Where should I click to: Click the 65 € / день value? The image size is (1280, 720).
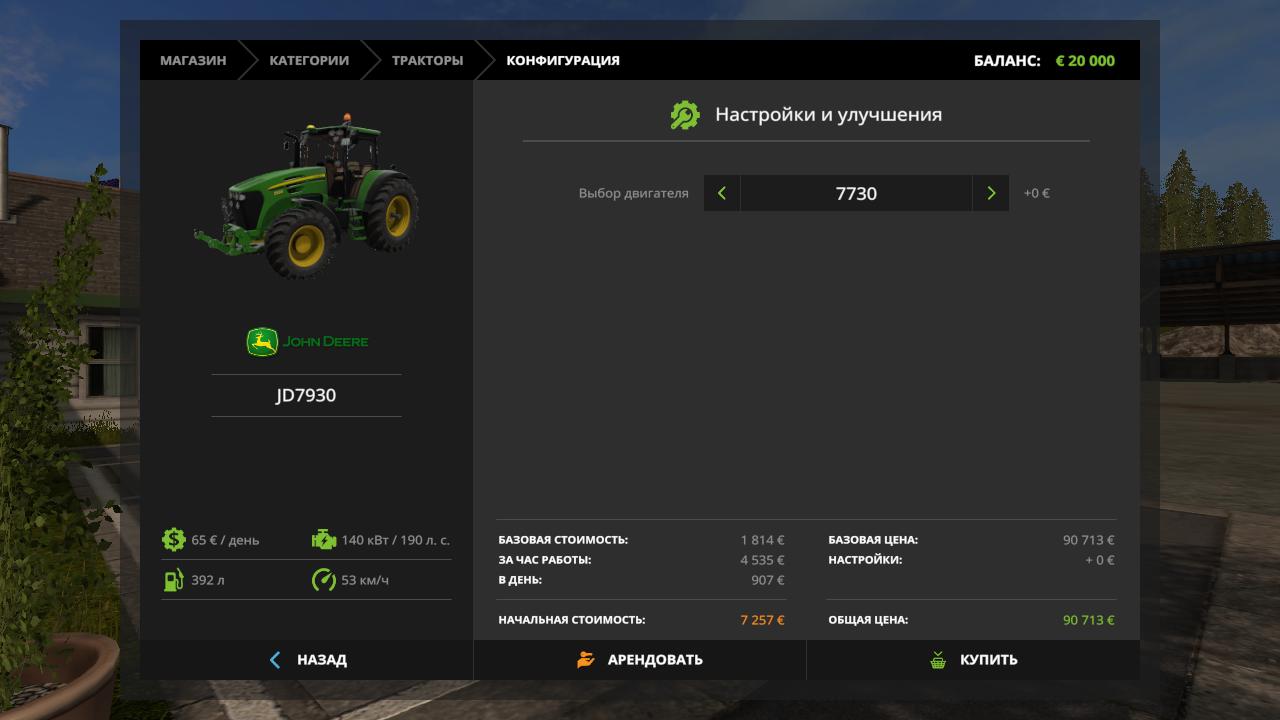(x=225, y=540)
